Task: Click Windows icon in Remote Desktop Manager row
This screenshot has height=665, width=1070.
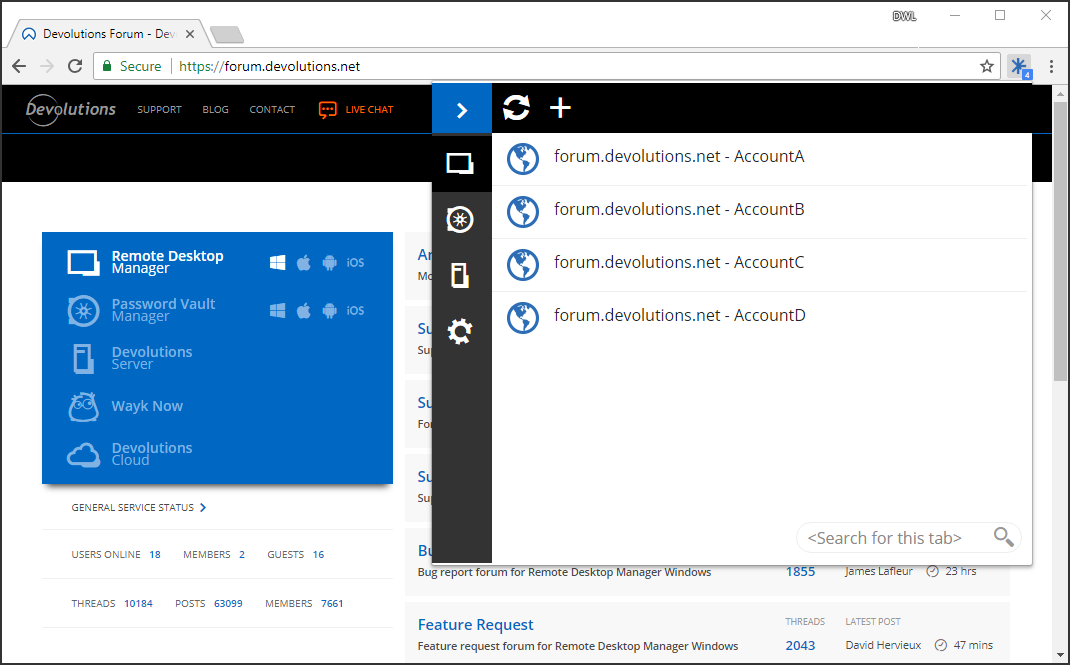Action: click(x=277, y=263)
